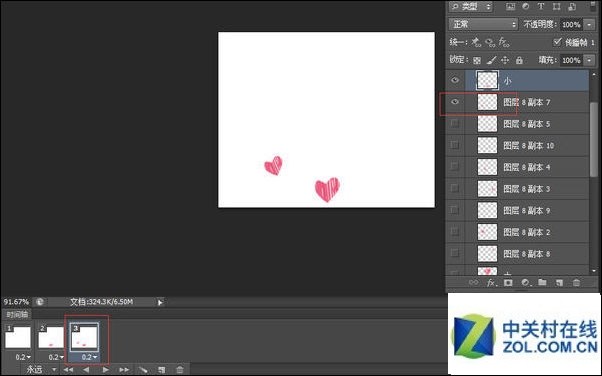The height and width of the screenshot is (376, 602).
Task: Filter layers by adjustment layer icon
Action: (x=526, y=6)
